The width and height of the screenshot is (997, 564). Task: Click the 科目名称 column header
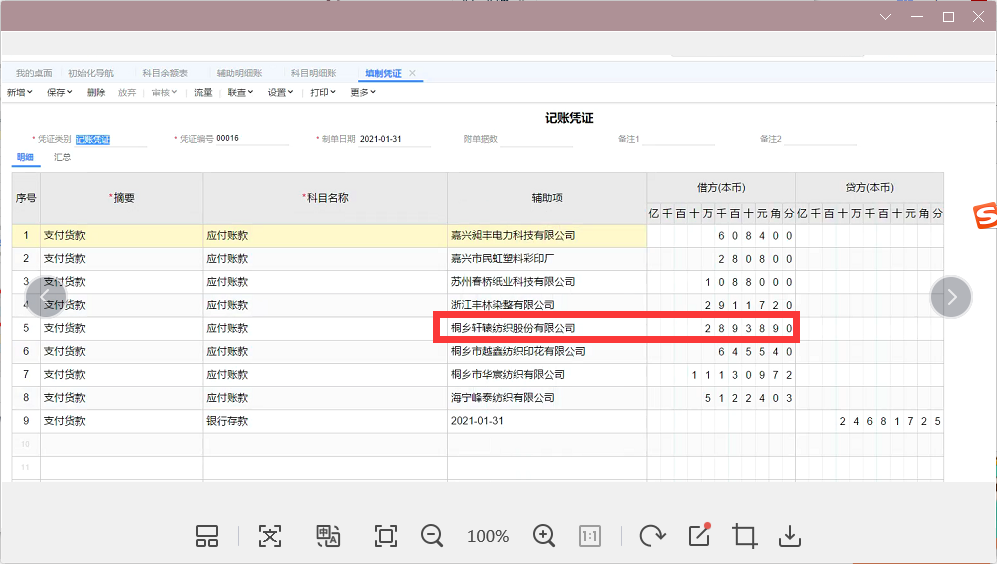pos(325,198)
